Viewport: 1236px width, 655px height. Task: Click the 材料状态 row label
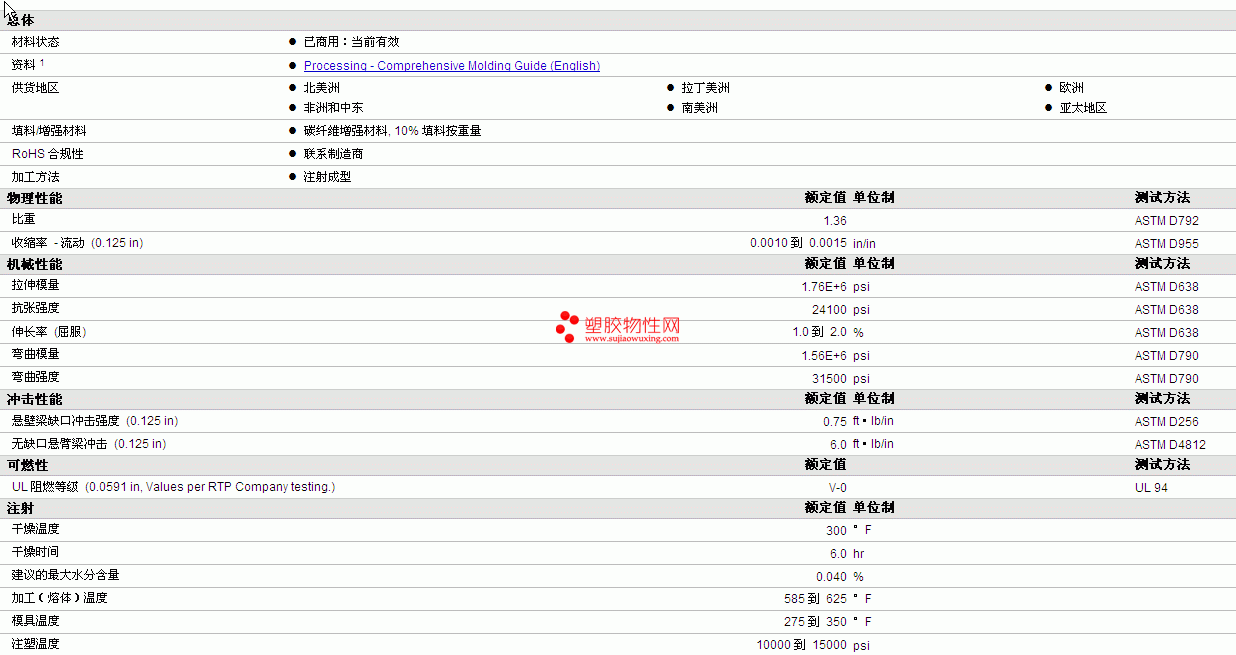coord(35,42)
